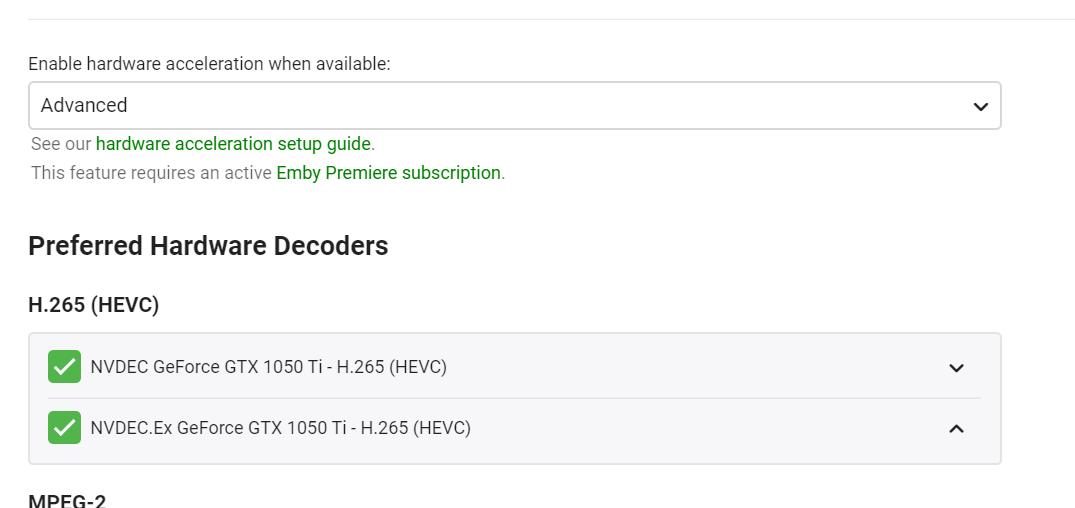Click the white checkmark icon beside NVDEC GeForce
The width and height of the screenshot is (1075, 508).
[x=64, y=367]
